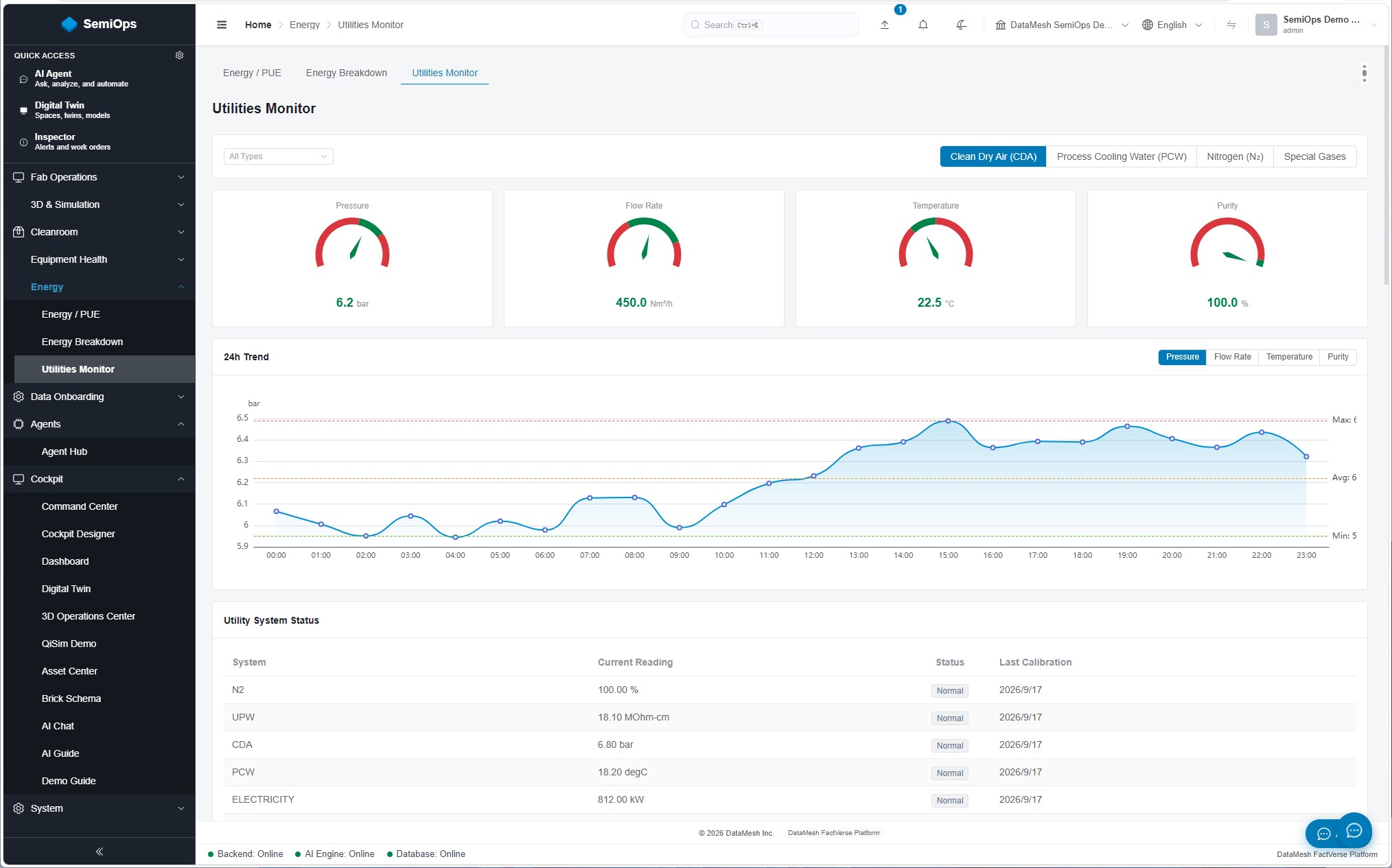Select Process Cooling Water (PCW) utility
This screenshot has height=868, width=1392.
(1122, 156)
